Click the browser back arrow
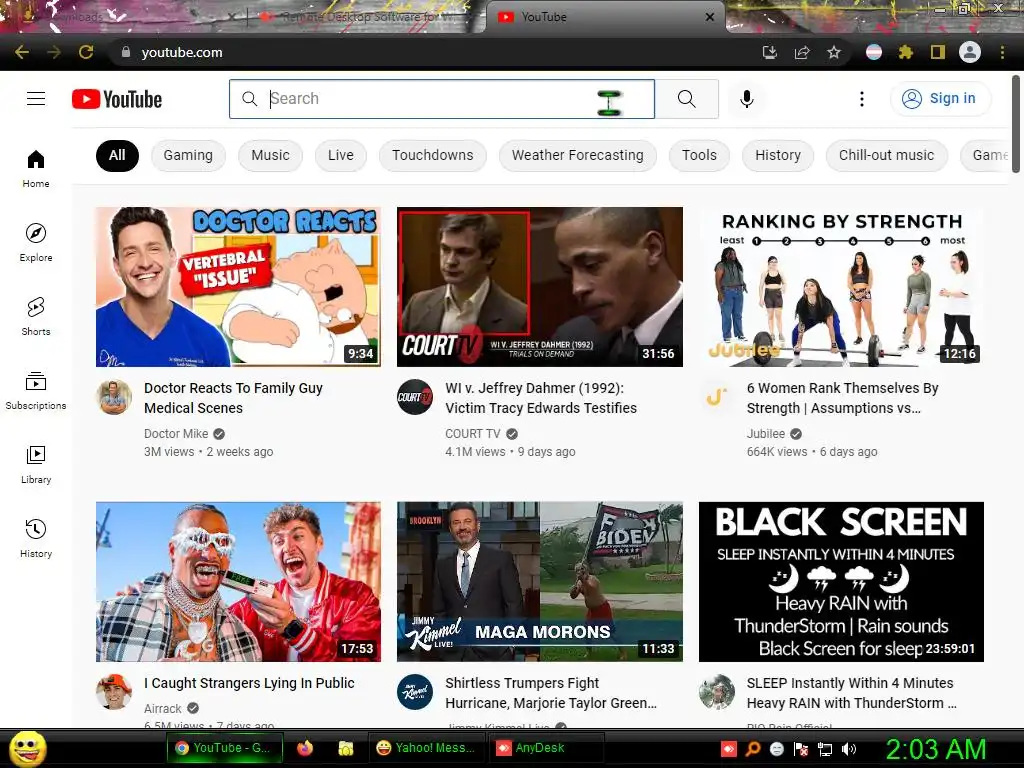 click(x=22, y=52)
